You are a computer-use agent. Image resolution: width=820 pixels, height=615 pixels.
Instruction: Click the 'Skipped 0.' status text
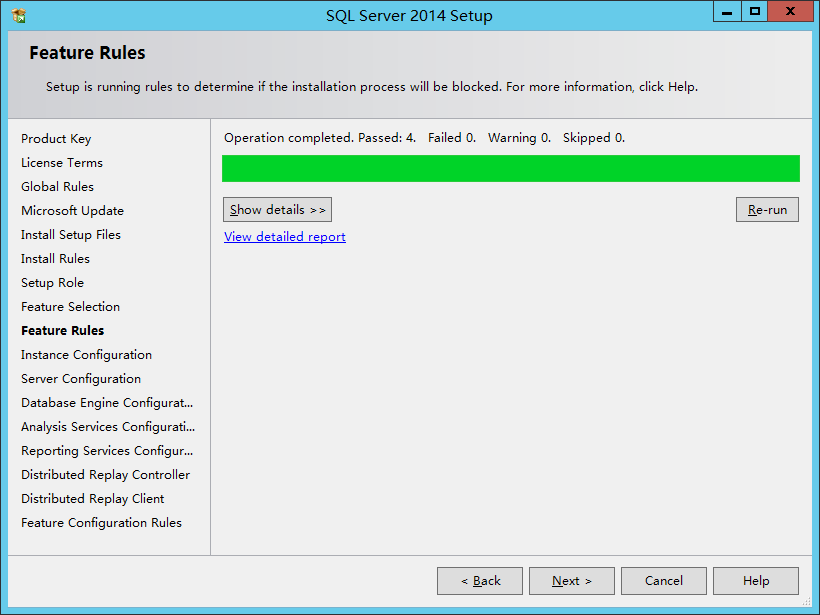pyautogui.click(x=594, y=138)
